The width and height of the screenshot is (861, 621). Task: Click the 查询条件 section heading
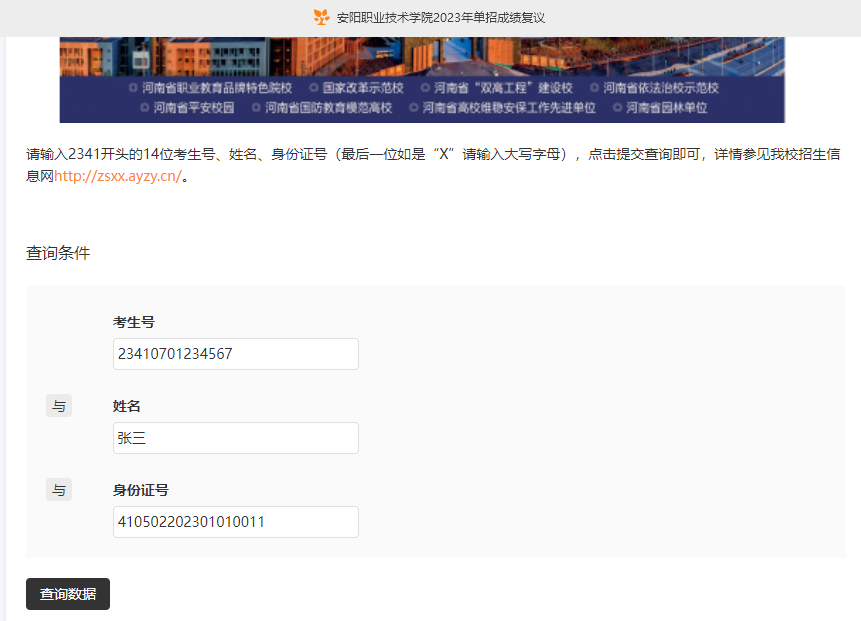58,254
